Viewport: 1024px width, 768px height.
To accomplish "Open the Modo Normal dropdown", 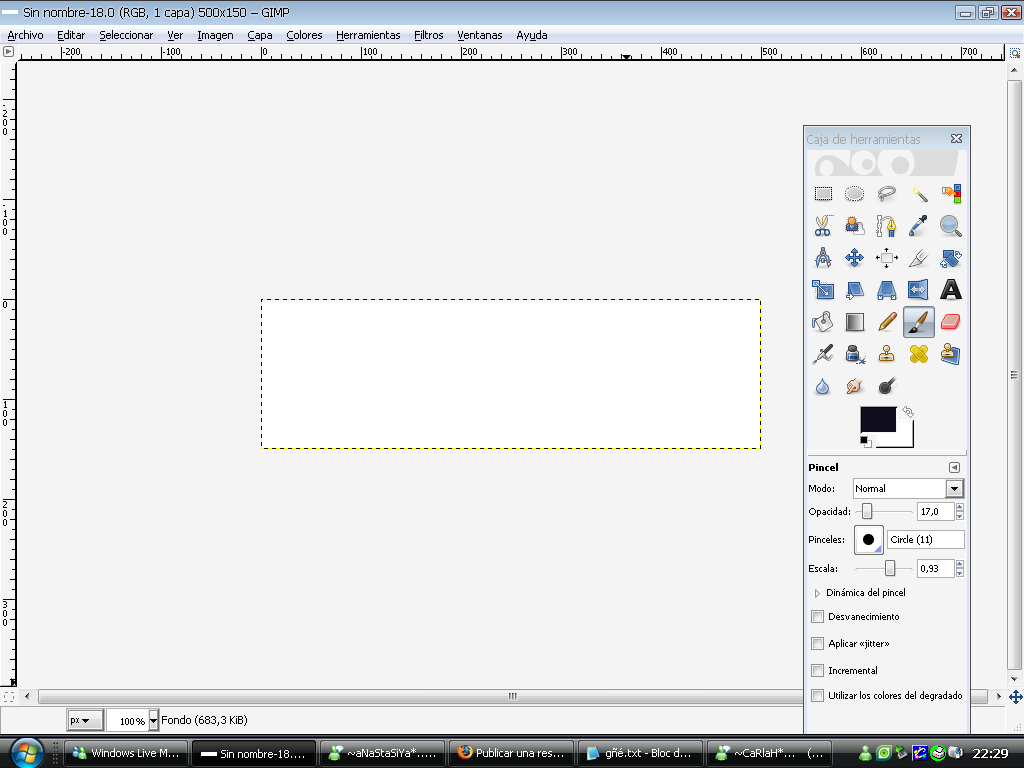I will [908, 488].
